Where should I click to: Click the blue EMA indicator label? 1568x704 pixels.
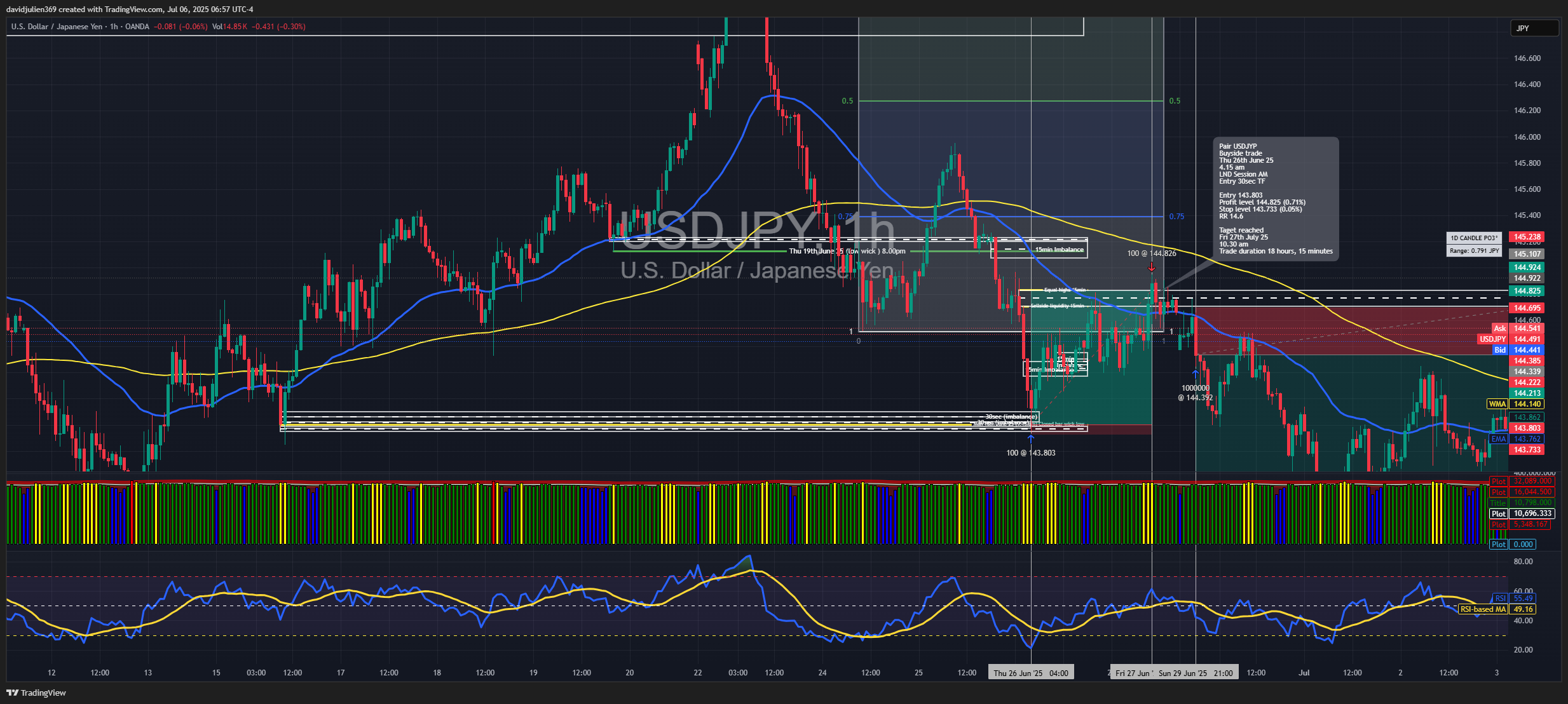point(1499,439)
